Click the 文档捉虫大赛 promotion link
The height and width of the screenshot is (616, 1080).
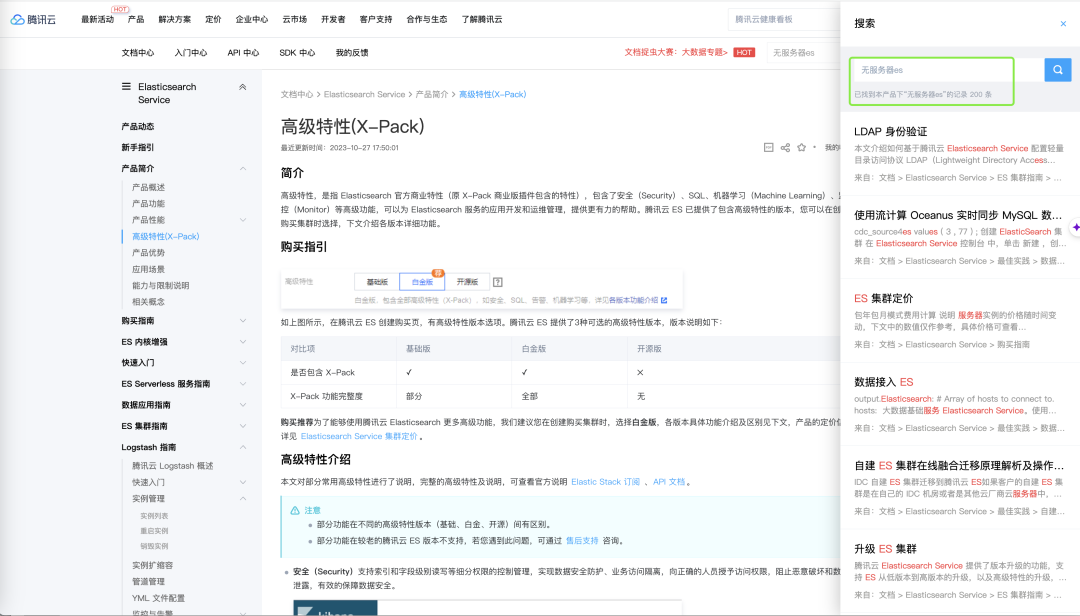click(x=676, y=52)
